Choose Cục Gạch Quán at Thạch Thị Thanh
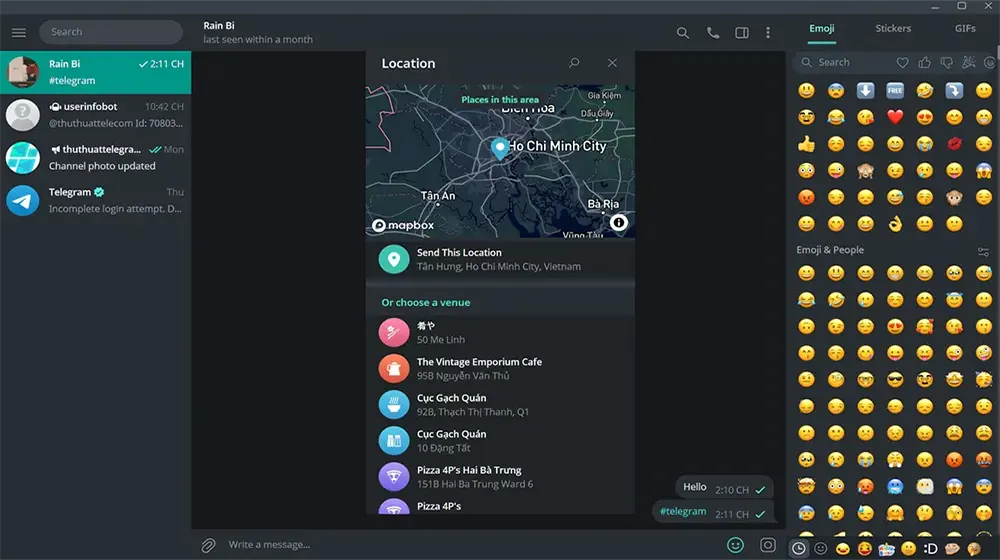The height and width of the screenshot is (560, 1000). coord(500,404)
